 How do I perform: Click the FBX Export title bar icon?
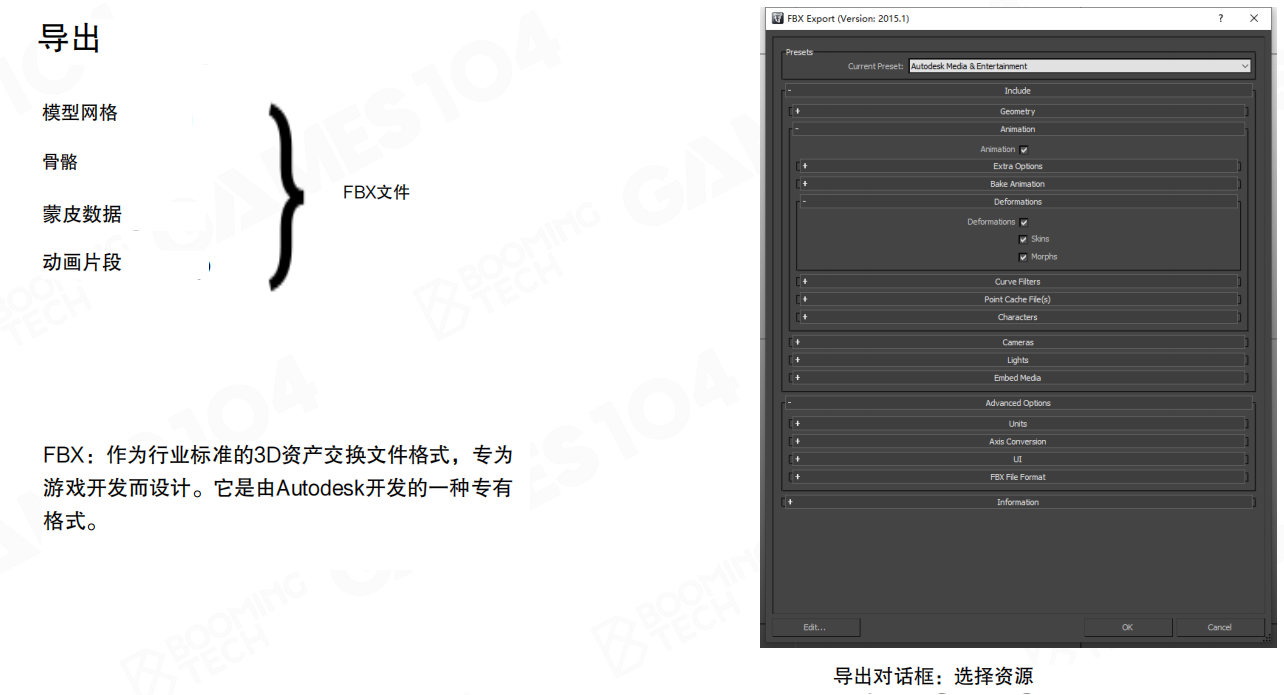777,18
